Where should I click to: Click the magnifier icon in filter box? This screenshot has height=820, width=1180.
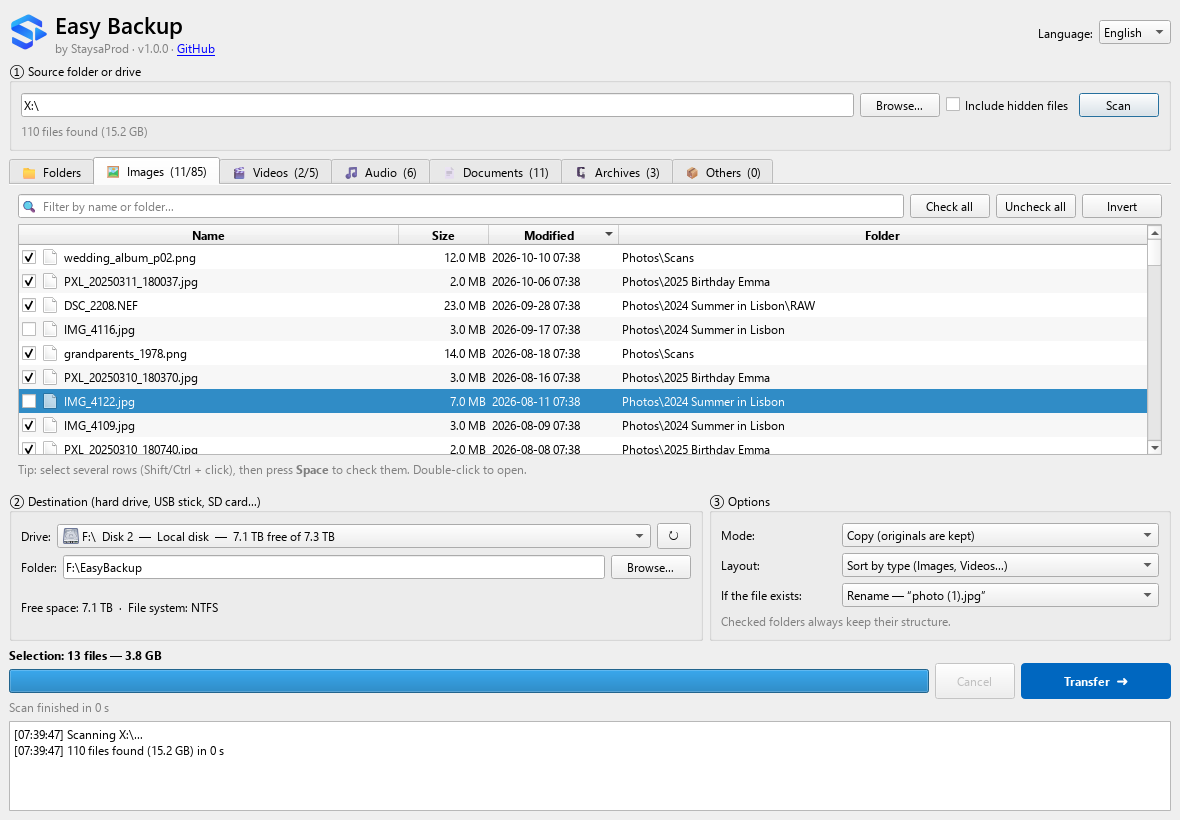pyautogui.click(x=30, y=207)
